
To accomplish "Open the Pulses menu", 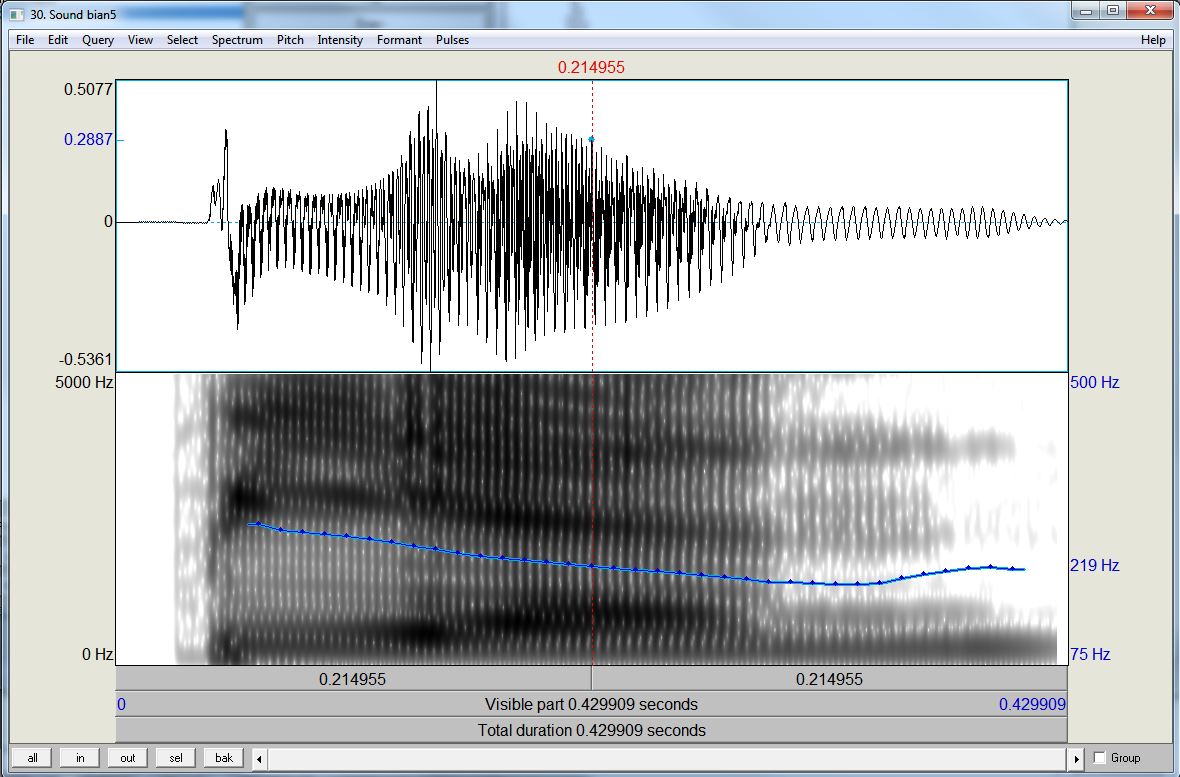I will pos(452,40).
